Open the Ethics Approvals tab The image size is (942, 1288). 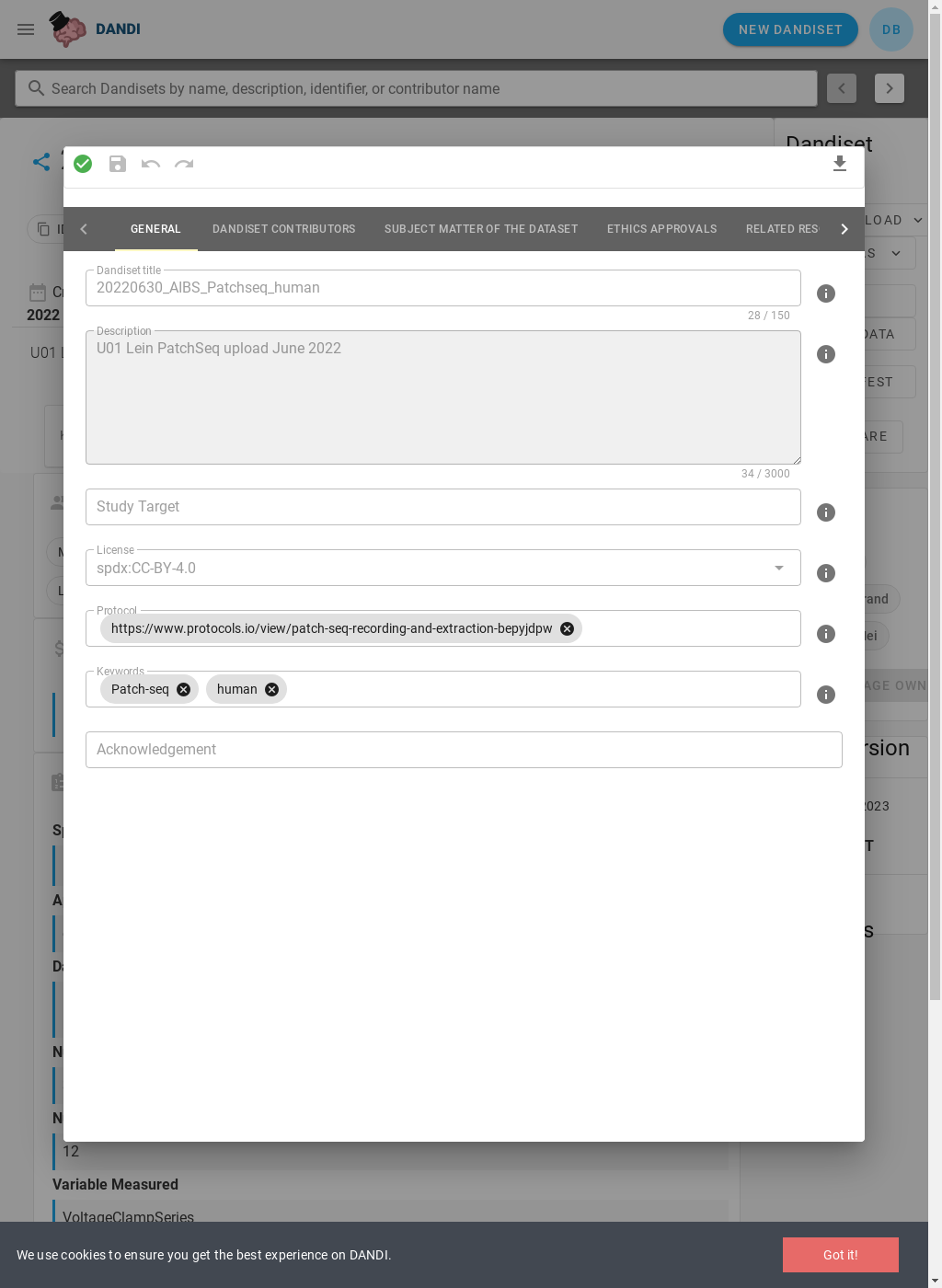click(661, 229)
